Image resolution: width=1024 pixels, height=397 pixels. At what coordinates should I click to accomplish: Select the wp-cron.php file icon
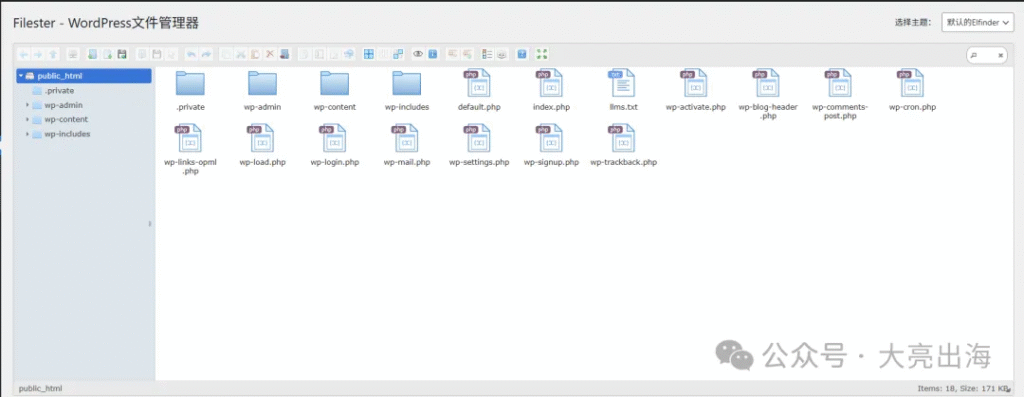coord(912,84)
